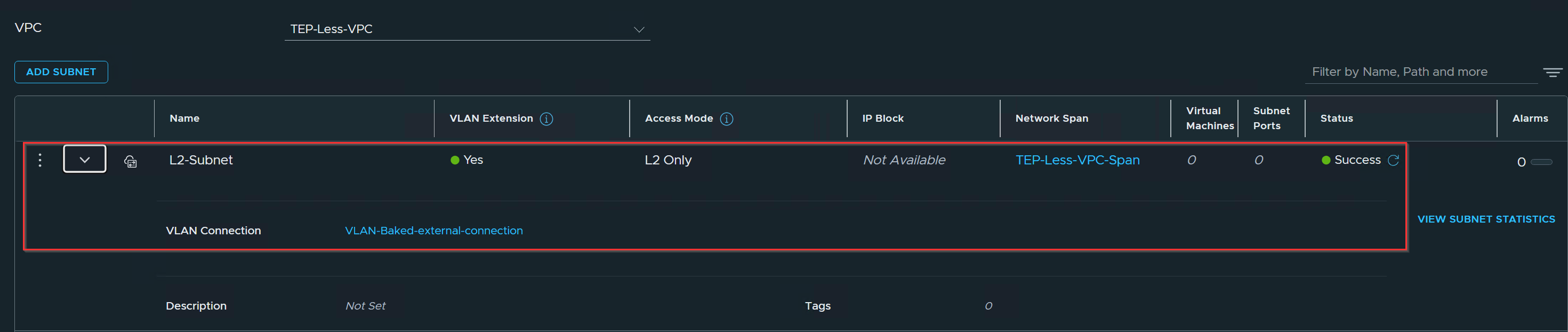Screen dimensions: 1568x332
Task: Focus the Filter by Name, Path search field
Action: coord(1421,72)
